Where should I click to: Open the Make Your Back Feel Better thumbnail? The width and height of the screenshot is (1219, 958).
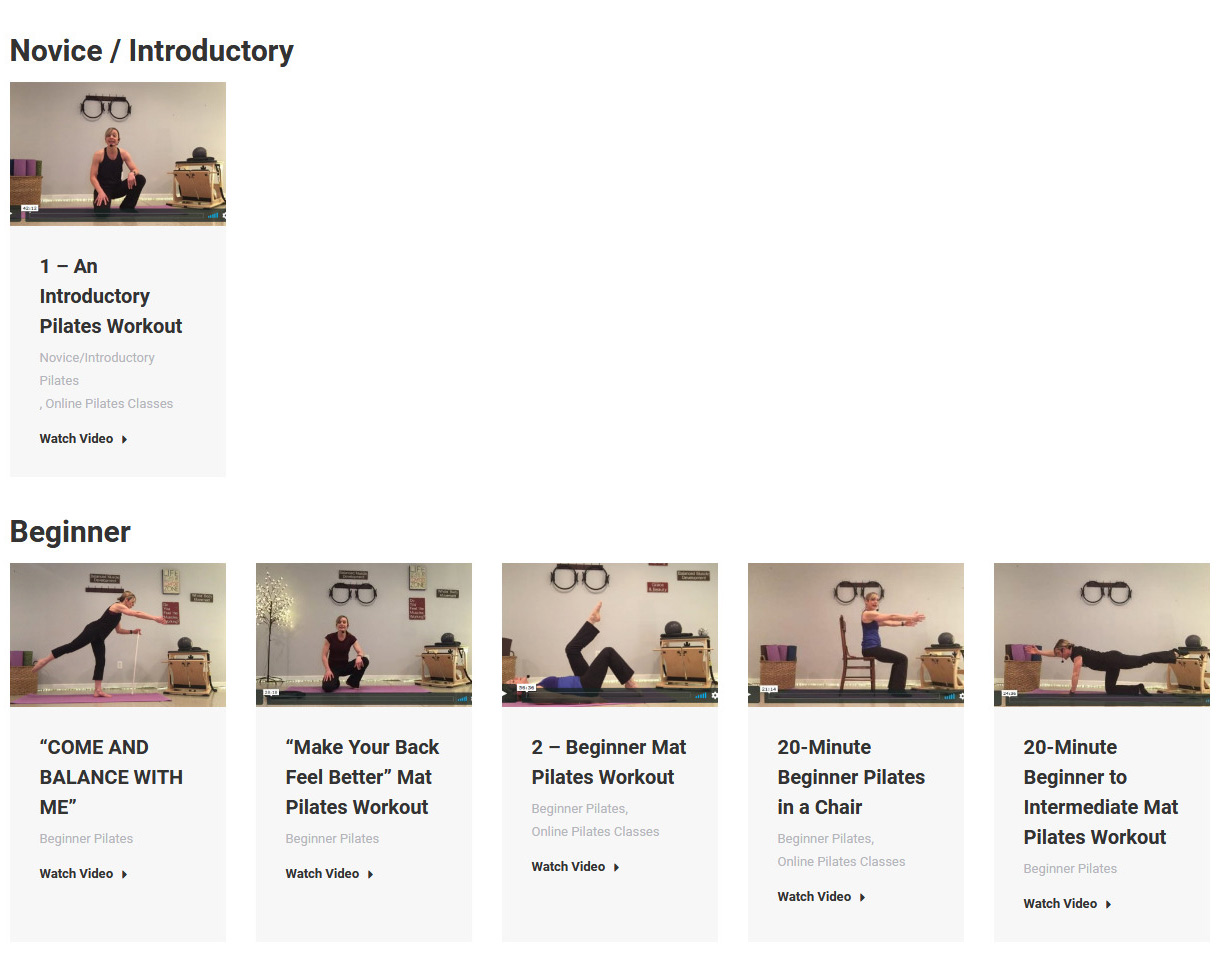(364, 635)
